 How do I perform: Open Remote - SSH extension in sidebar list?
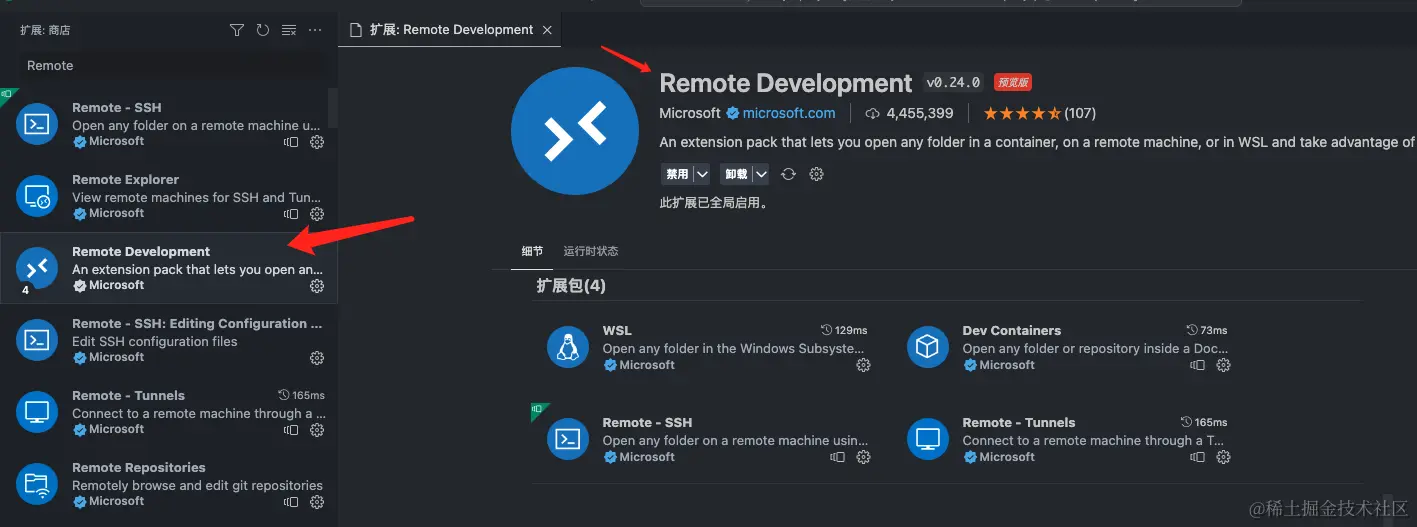pyautogui.click(x=168, y=124)
